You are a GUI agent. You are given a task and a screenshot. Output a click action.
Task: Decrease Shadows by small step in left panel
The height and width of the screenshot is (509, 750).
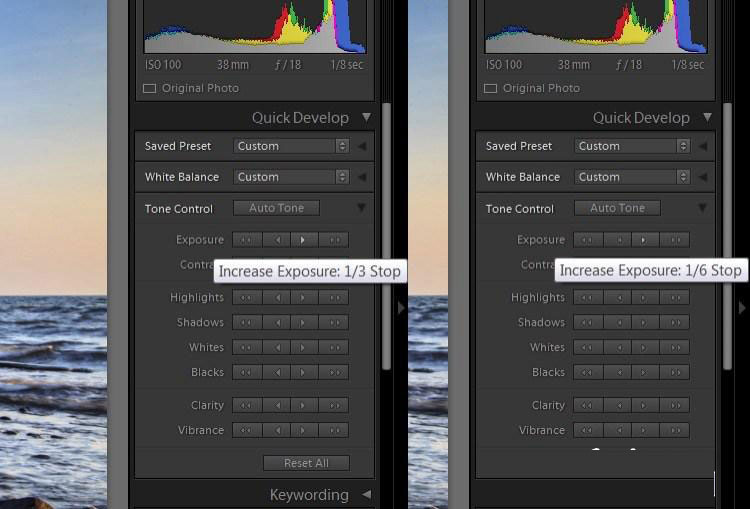coord(276,322)
